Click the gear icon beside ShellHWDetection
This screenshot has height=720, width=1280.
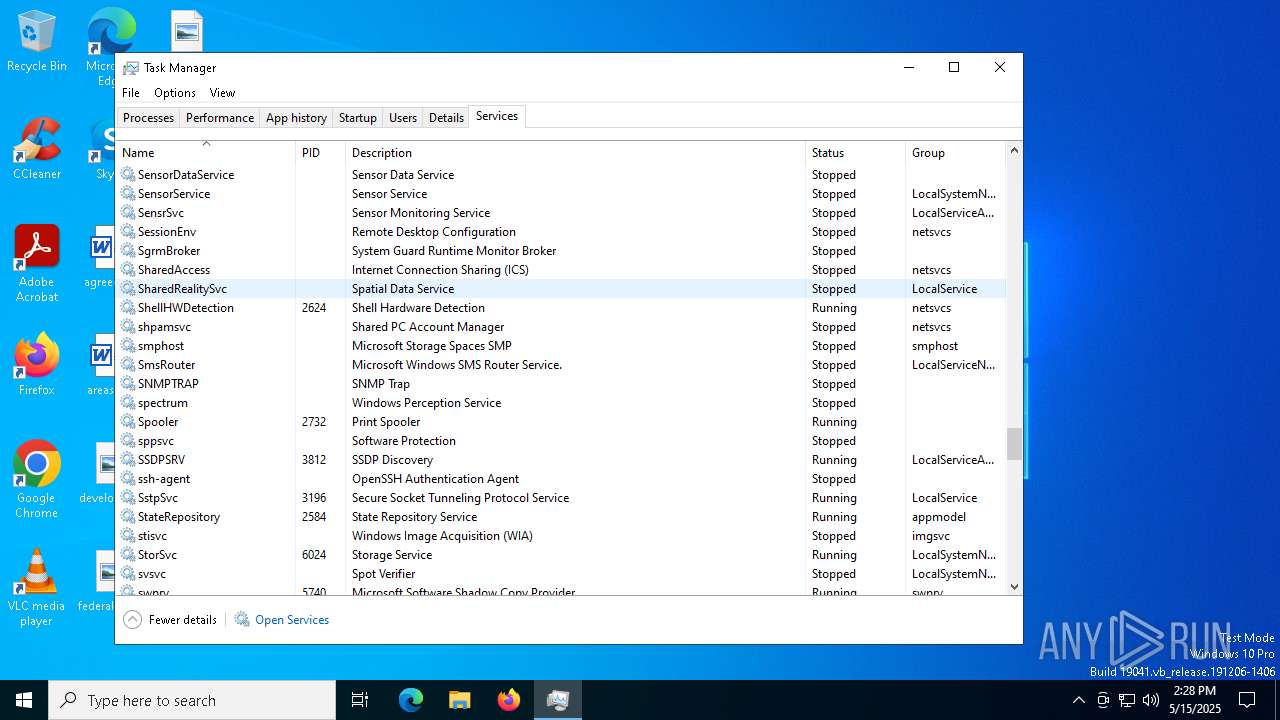[x=128, y=307]
